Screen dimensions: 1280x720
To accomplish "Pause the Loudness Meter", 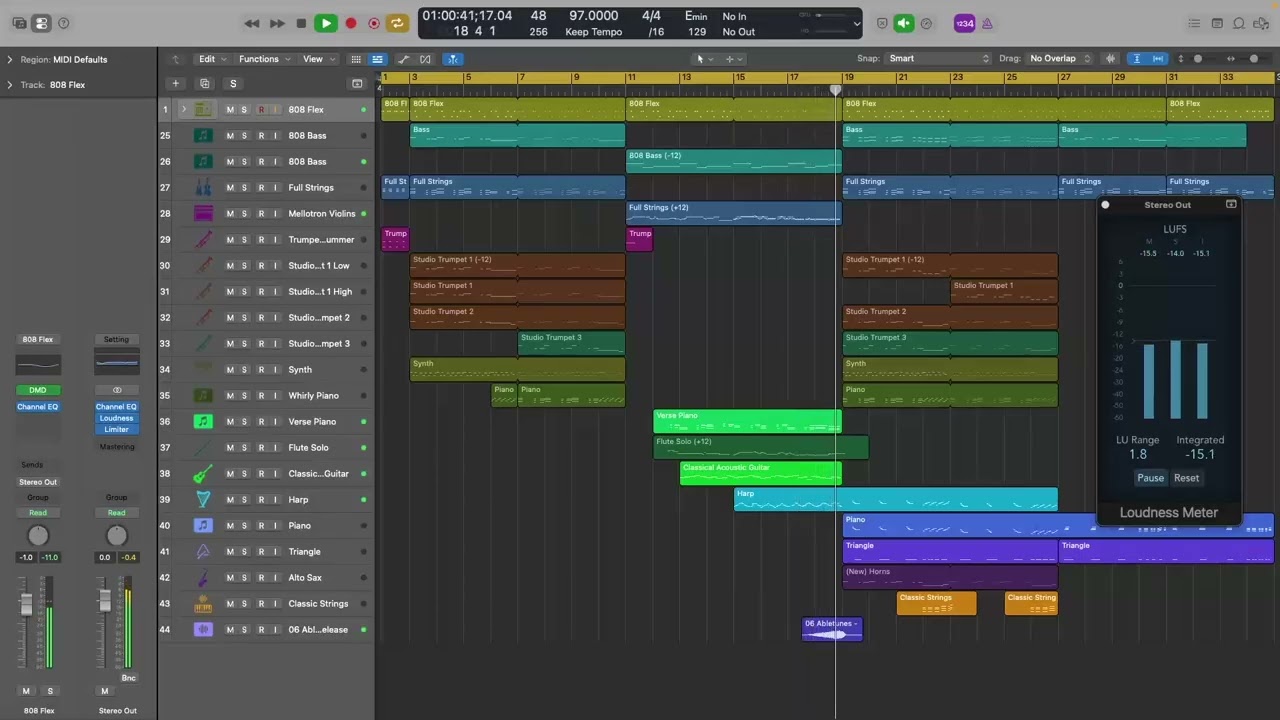I will tap(1150, 478).
